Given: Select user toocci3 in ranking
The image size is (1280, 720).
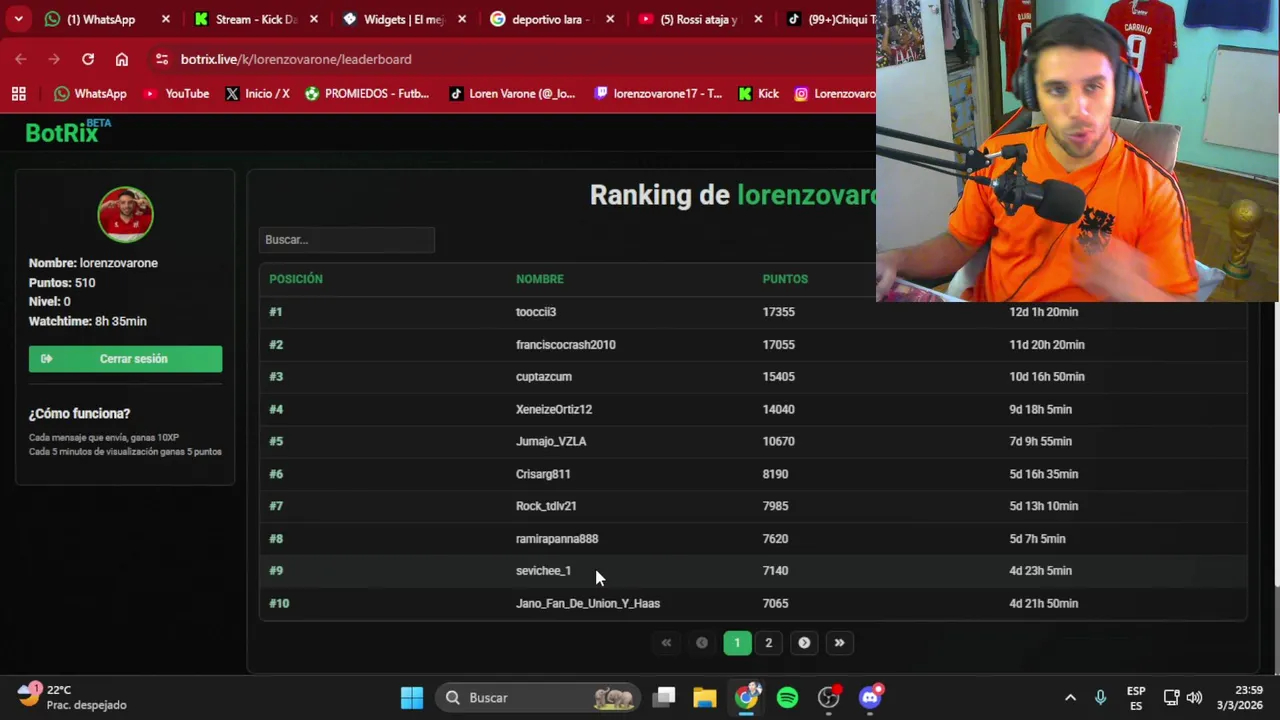Looking at the screenshot, I should coord(536,312).
